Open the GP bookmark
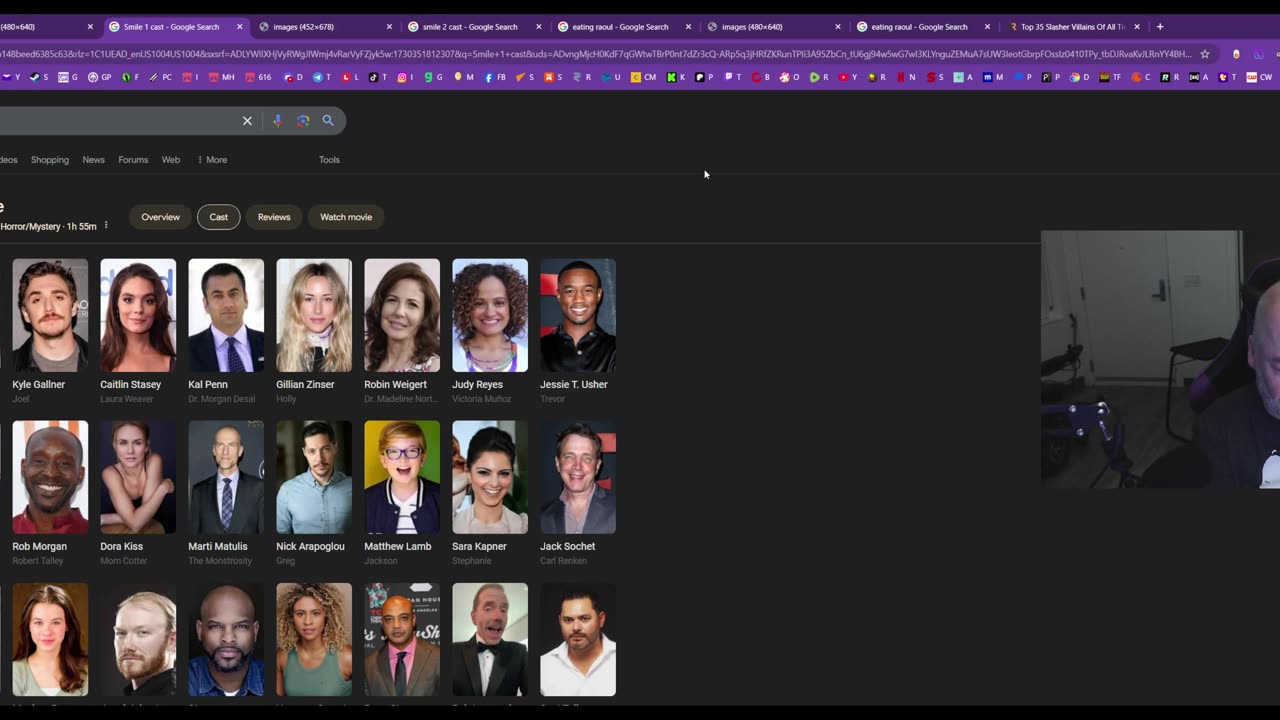The height and width of the screenshot is (720, 1280). (x=99, y=77)
